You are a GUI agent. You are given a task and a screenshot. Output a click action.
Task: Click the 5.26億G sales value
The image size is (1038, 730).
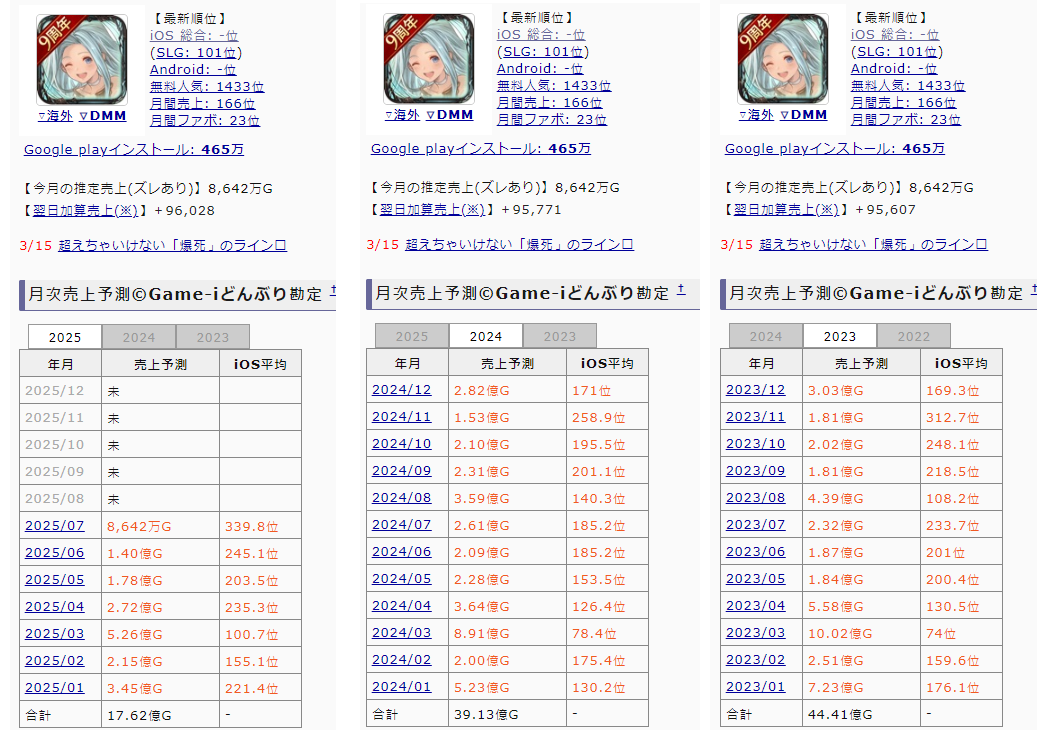(135, 634)
